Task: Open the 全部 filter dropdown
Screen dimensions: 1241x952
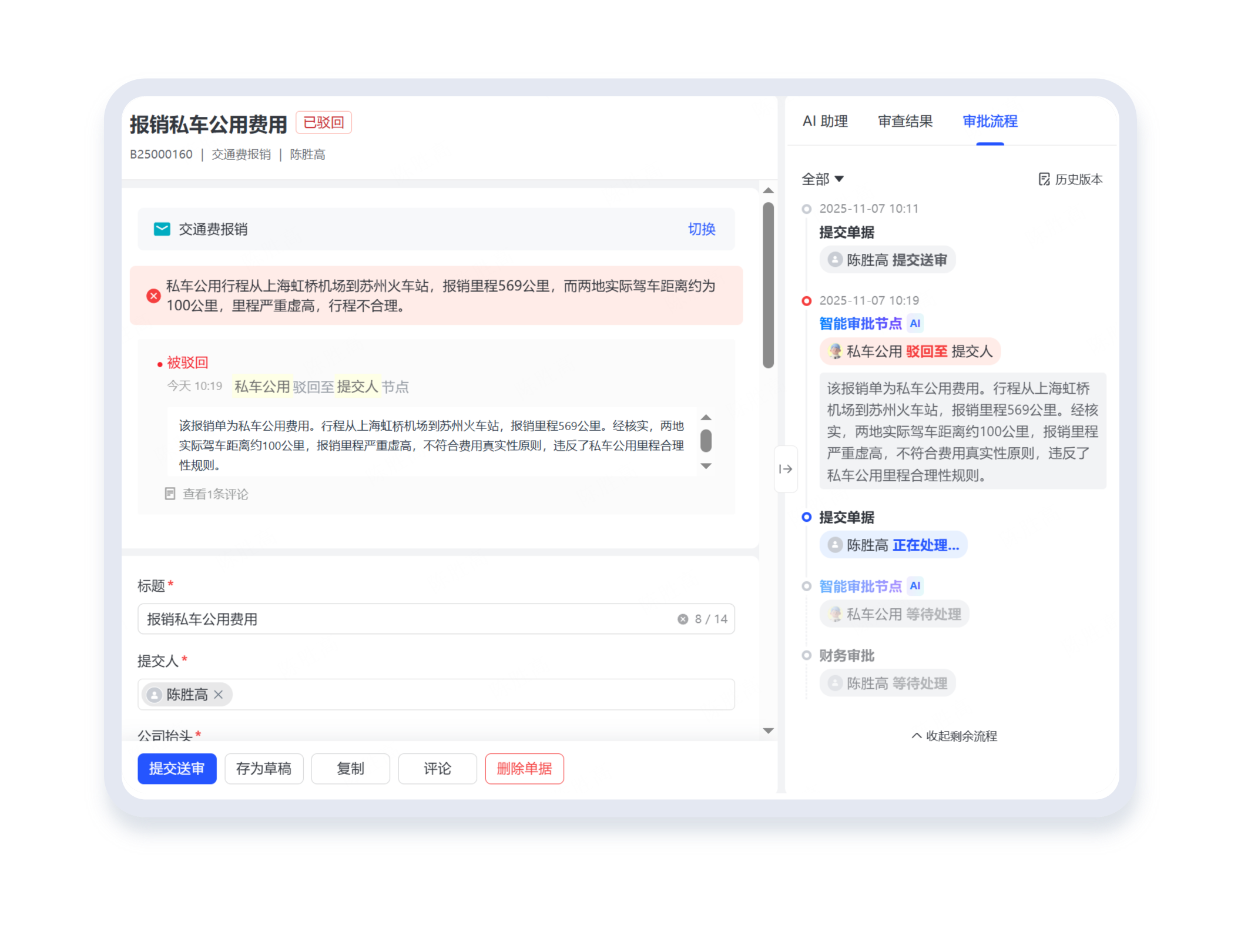Action: (822, 179)
